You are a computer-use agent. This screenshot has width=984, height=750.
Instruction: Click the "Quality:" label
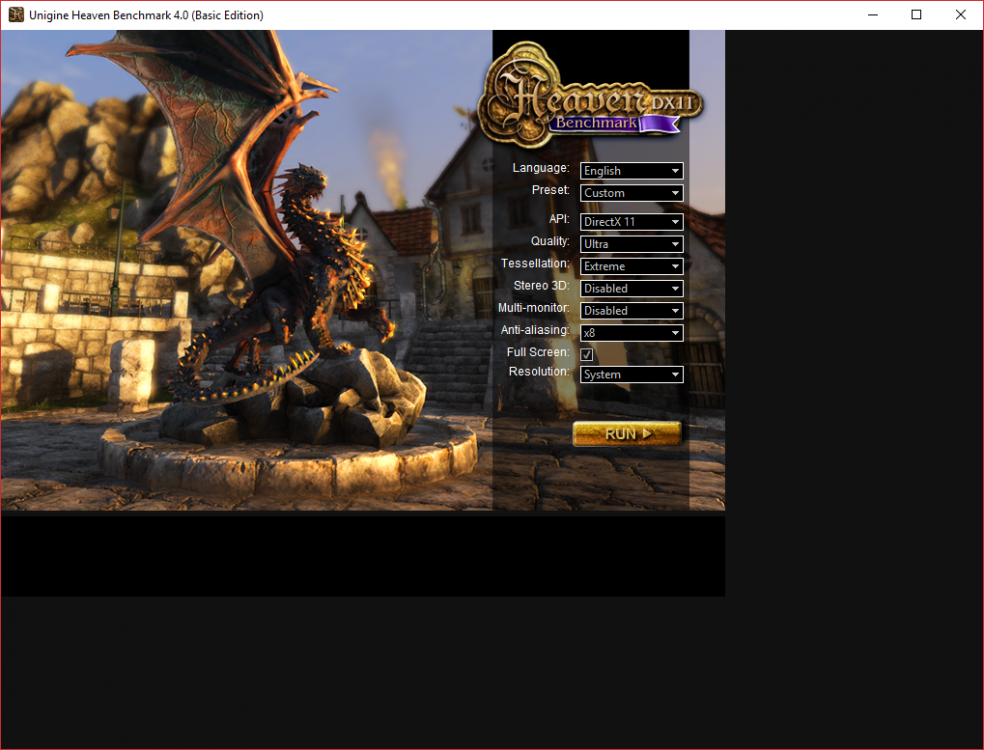click(x=550, y=242)
